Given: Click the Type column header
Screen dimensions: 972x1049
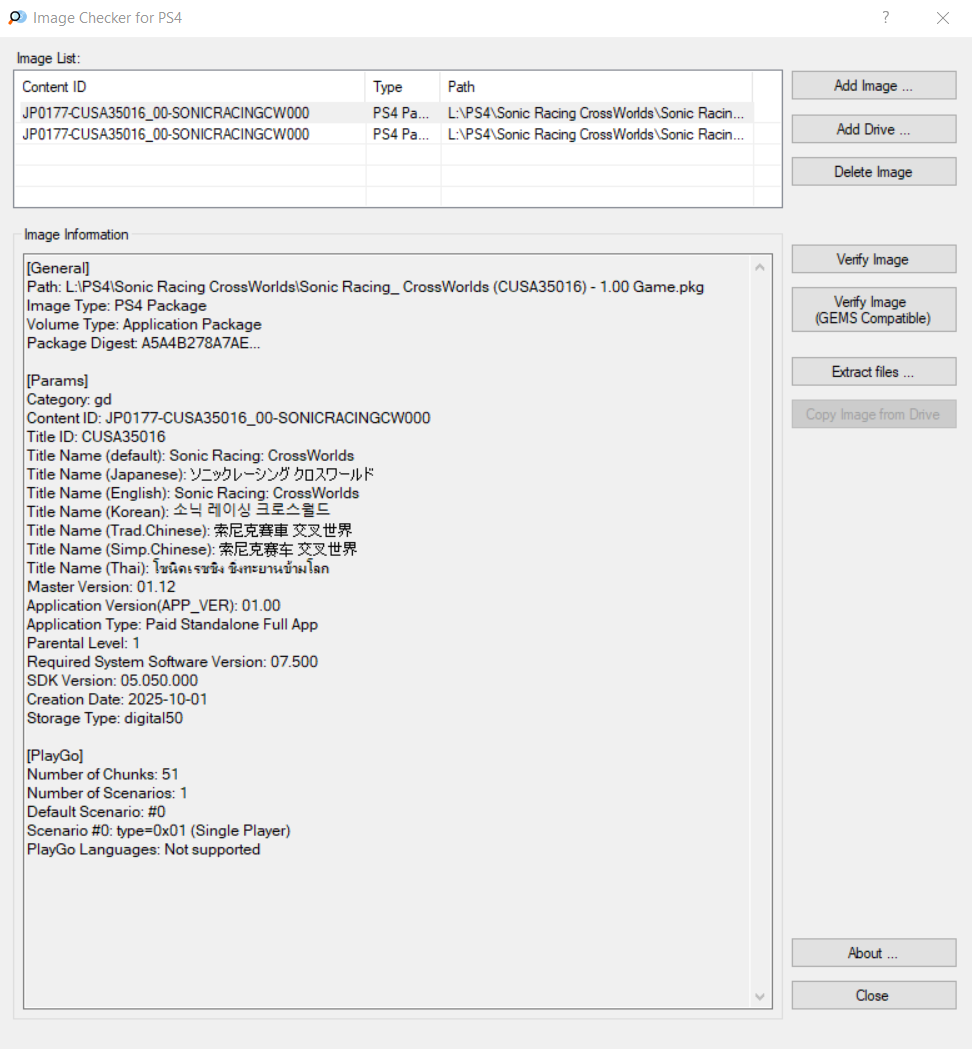Looking at the screenshot, I should [x=403, y=87].
